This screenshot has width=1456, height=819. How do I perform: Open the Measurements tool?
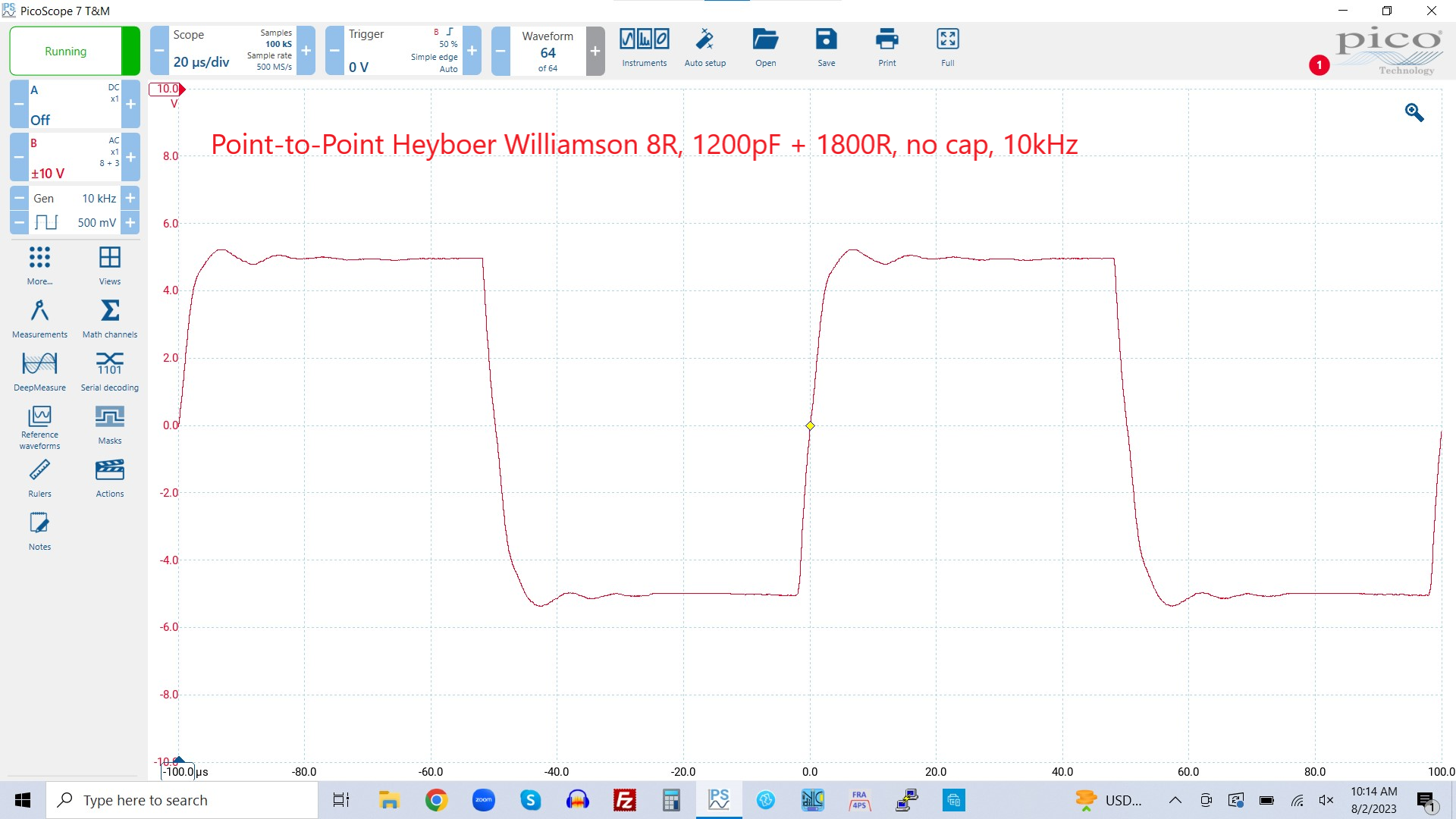[39, 318]
